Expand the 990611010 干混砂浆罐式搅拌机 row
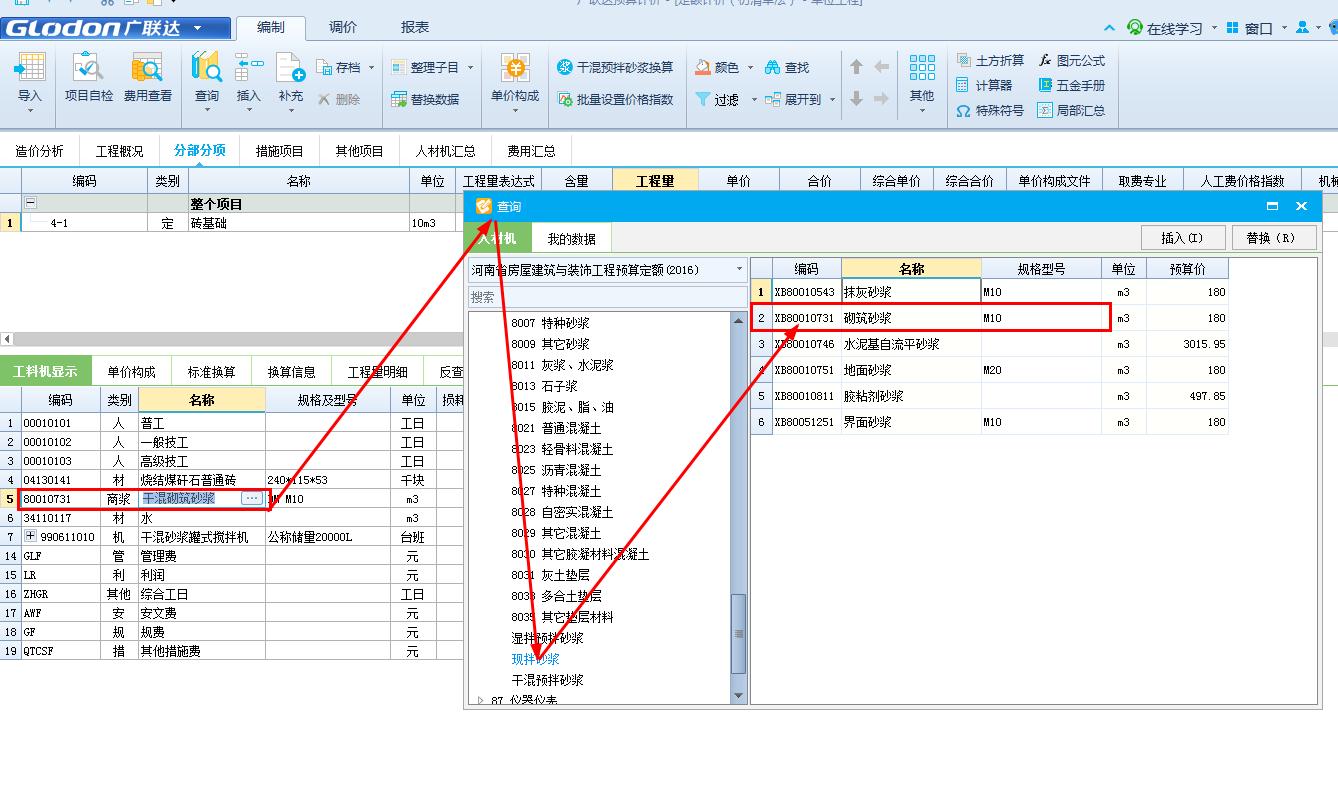 [x=30, y=537]
